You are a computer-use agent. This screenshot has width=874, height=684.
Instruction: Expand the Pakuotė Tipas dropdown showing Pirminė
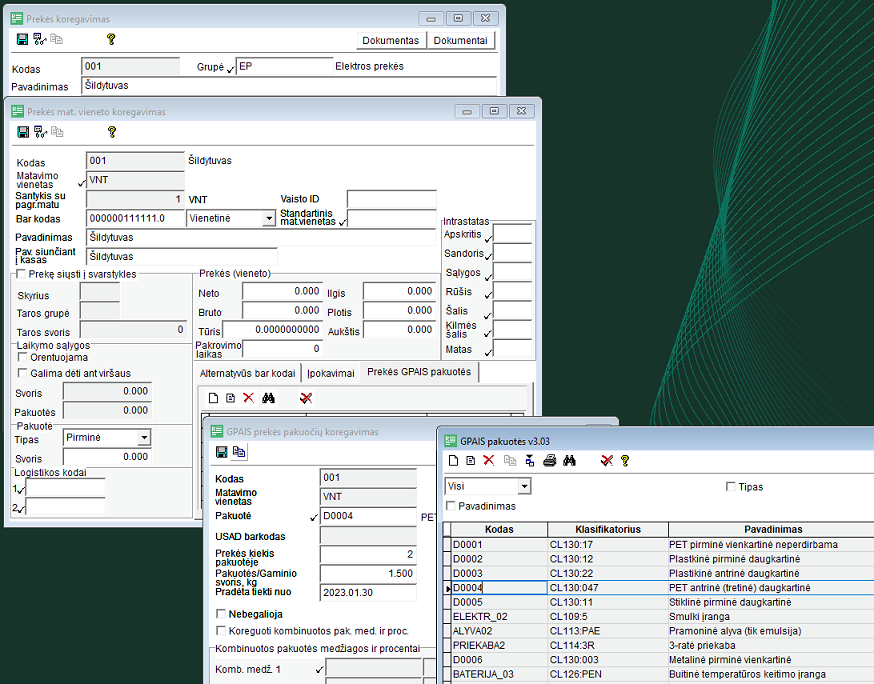pos(144,438)
